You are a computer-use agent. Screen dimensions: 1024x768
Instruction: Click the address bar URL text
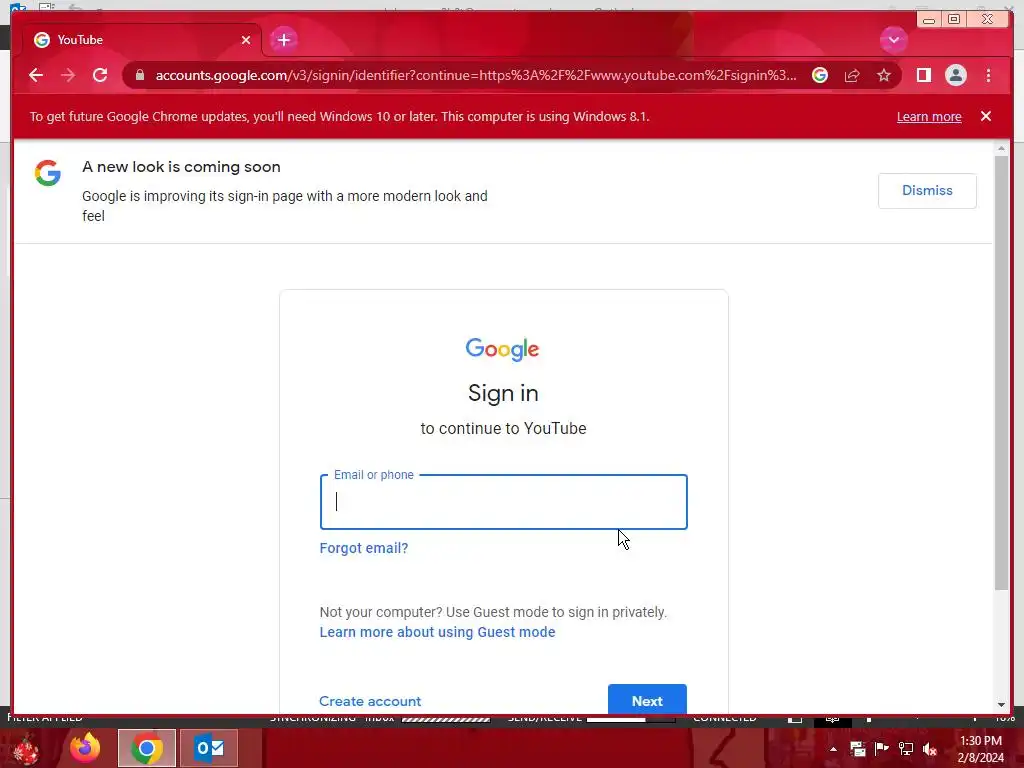[x=475, y=75]
